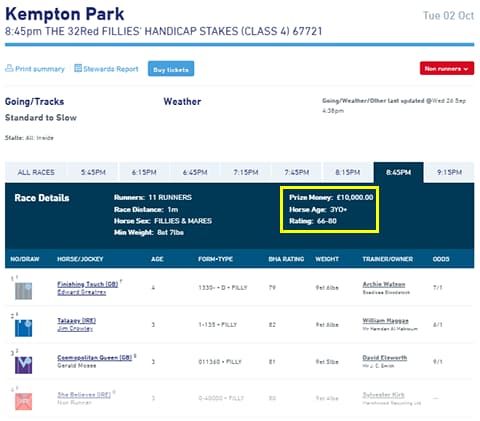This screenshot has width=480, height=421.
Task: Click the Weather heading
Action: 182,101
